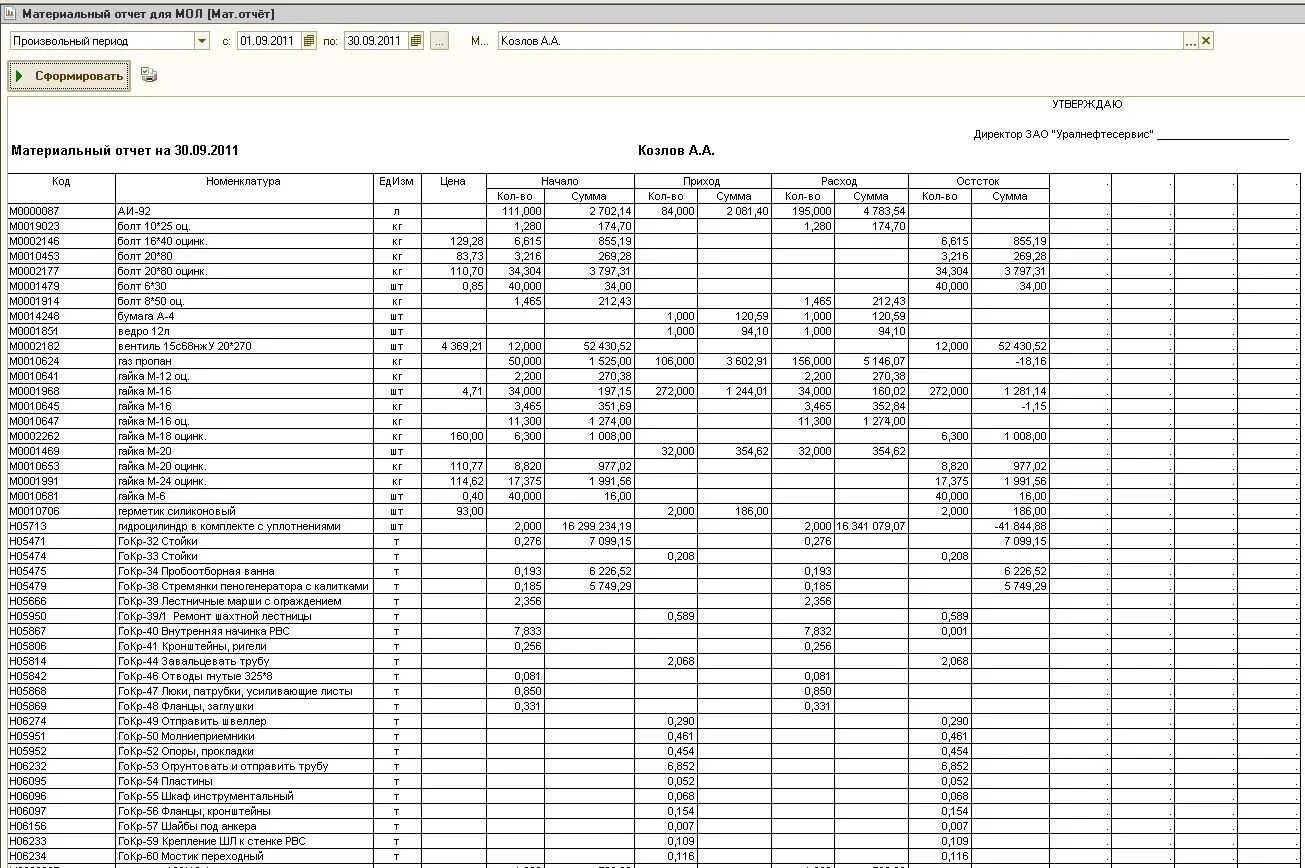
Task: Click the Произвольный период combo box text
Action: (102, 41)
